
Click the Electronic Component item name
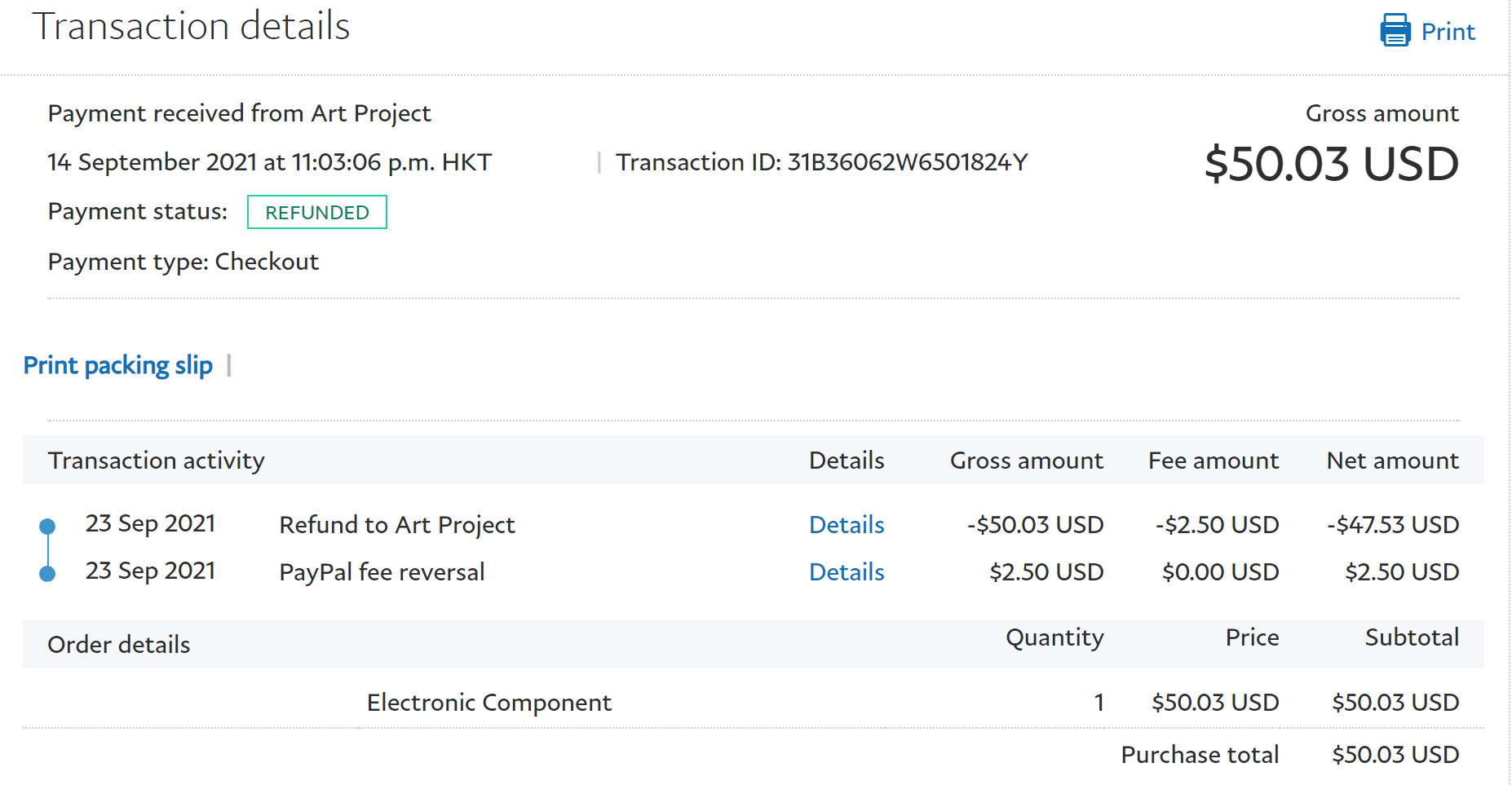[489, 703]
